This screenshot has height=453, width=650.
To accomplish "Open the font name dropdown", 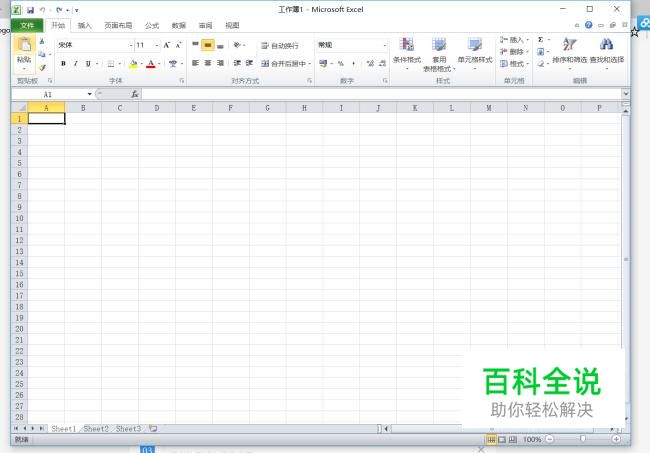I will 131,45.
